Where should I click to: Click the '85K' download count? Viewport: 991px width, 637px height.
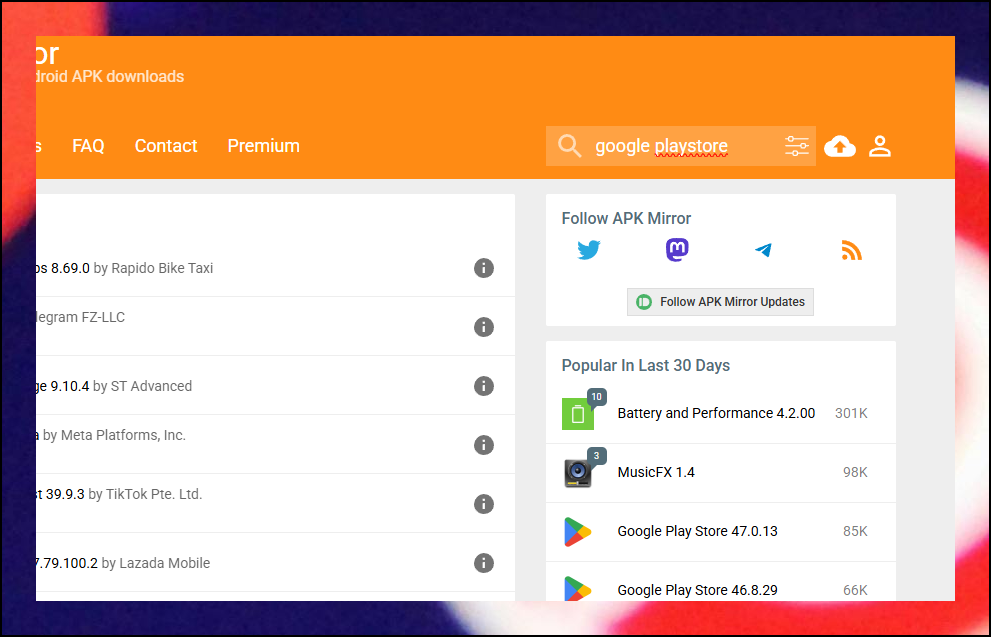pyautogui.click(x=855, y=531)
